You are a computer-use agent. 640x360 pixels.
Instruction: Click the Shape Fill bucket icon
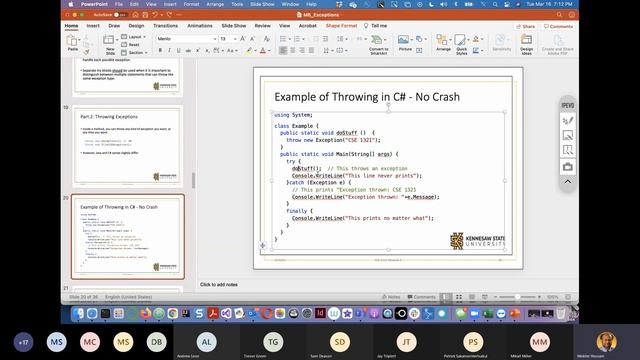click(x=476, y=39)
